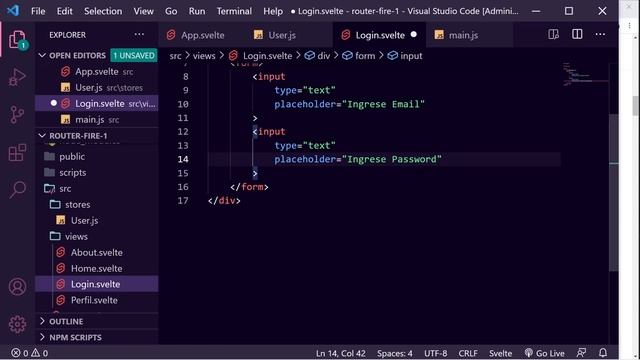Click the editor vertical scrollbar
The image size is (640, 360).
613,192
